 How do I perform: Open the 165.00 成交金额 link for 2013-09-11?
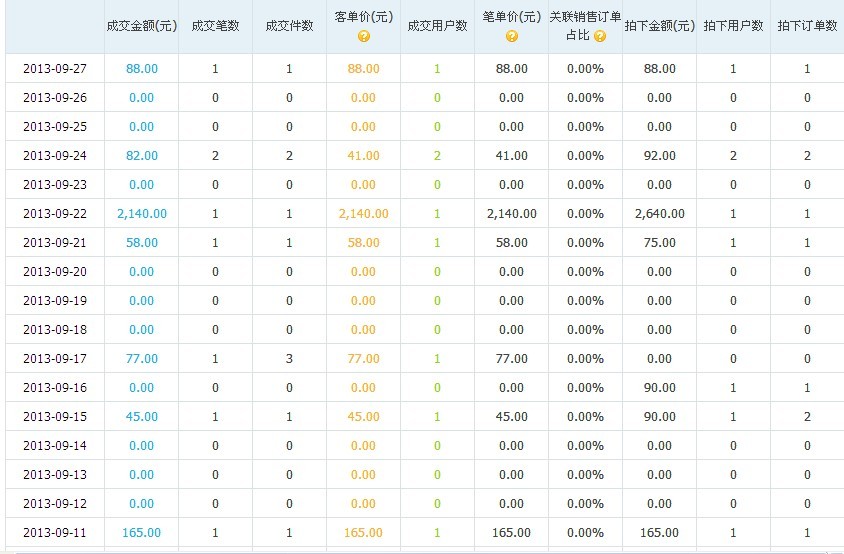[142, 532]
